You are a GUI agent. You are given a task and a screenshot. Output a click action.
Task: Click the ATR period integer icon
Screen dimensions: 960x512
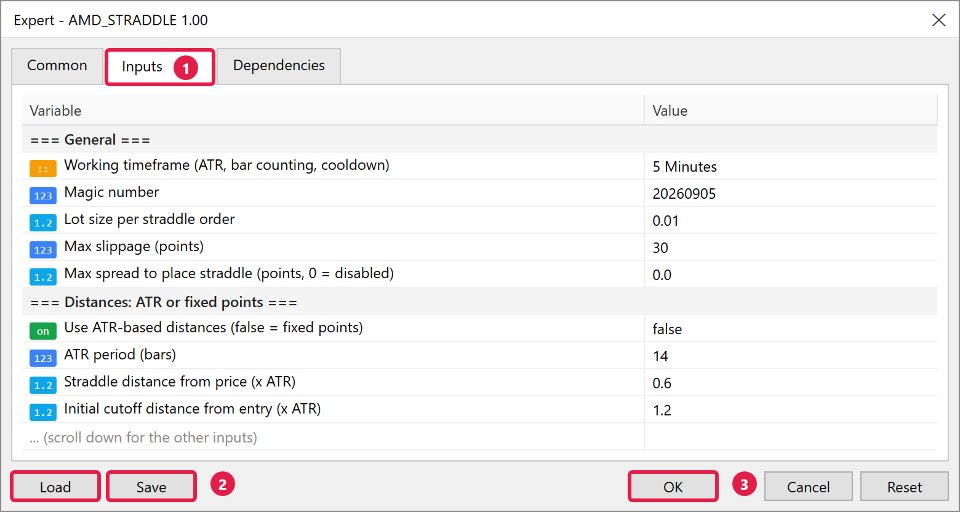click(x=43, y=358)
